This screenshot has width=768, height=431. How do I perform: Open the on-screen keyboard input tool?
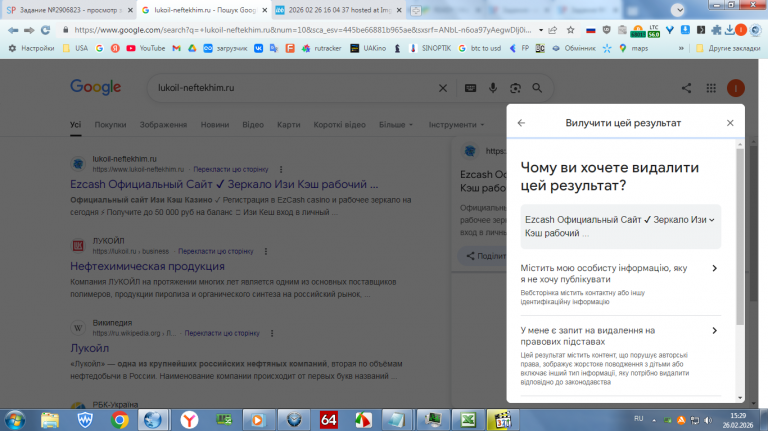point(470,88)
